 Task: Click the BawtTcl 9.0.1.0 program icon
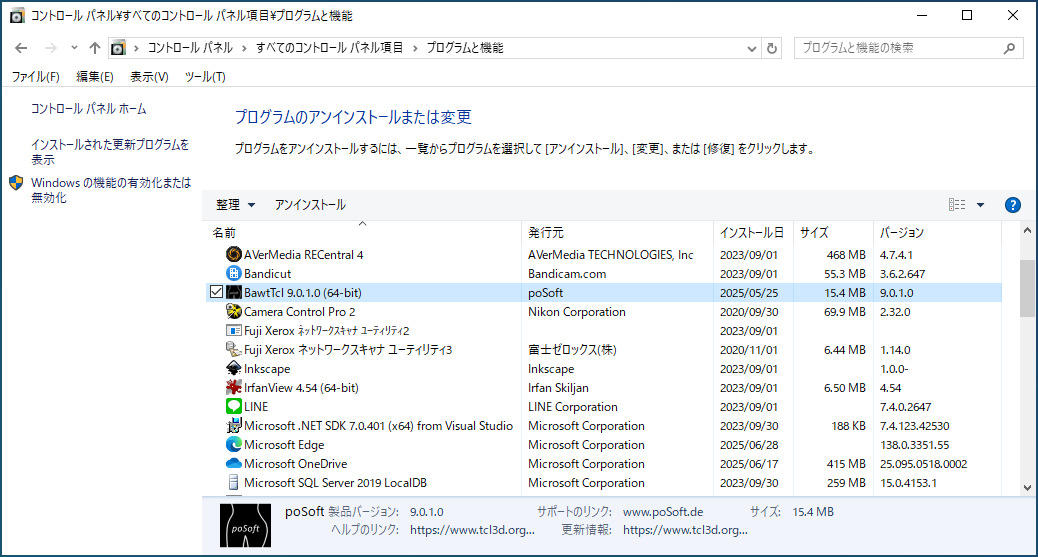tap(233, 293)
